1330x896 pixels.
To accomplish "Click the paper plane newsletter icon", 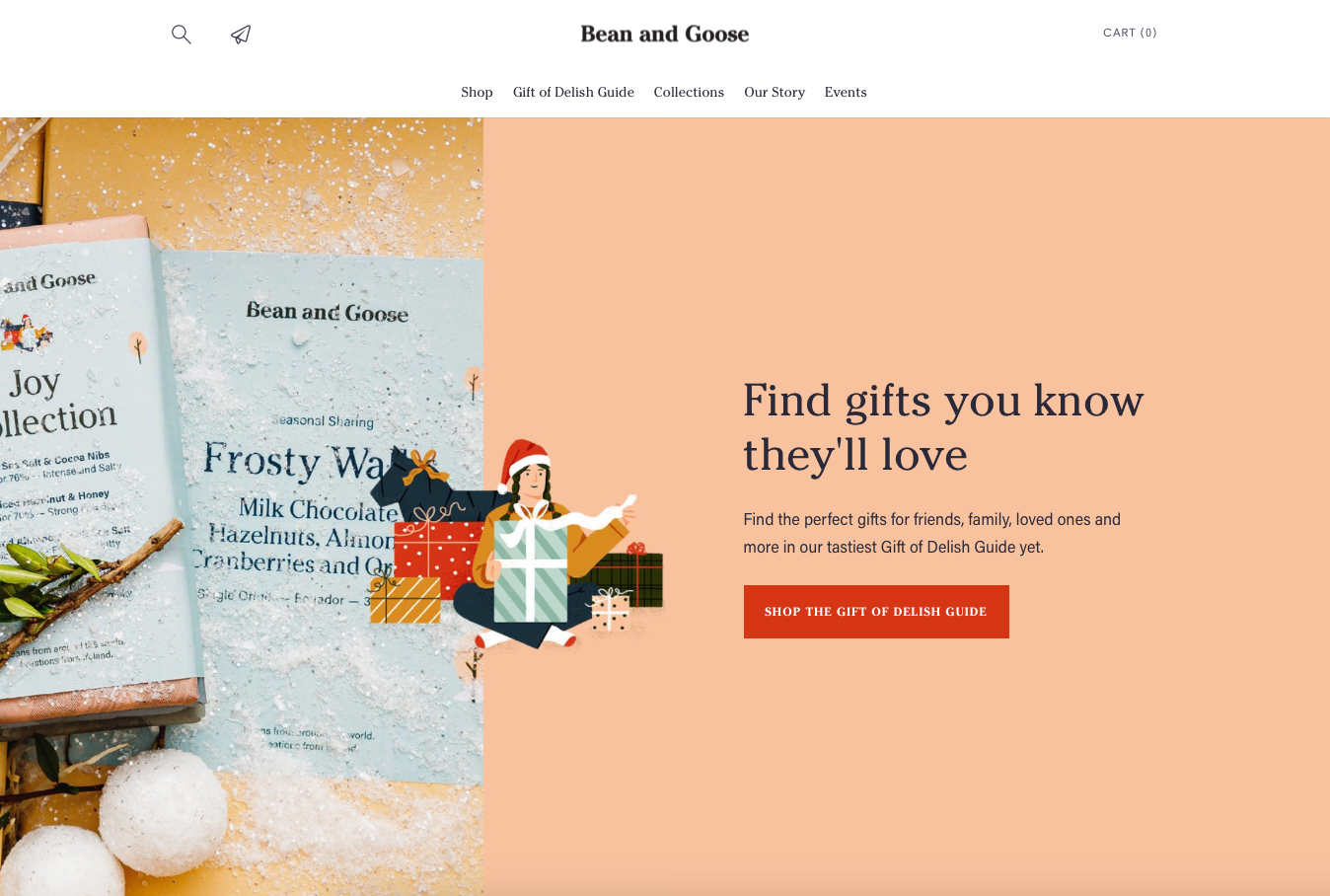I will (241, 35).
